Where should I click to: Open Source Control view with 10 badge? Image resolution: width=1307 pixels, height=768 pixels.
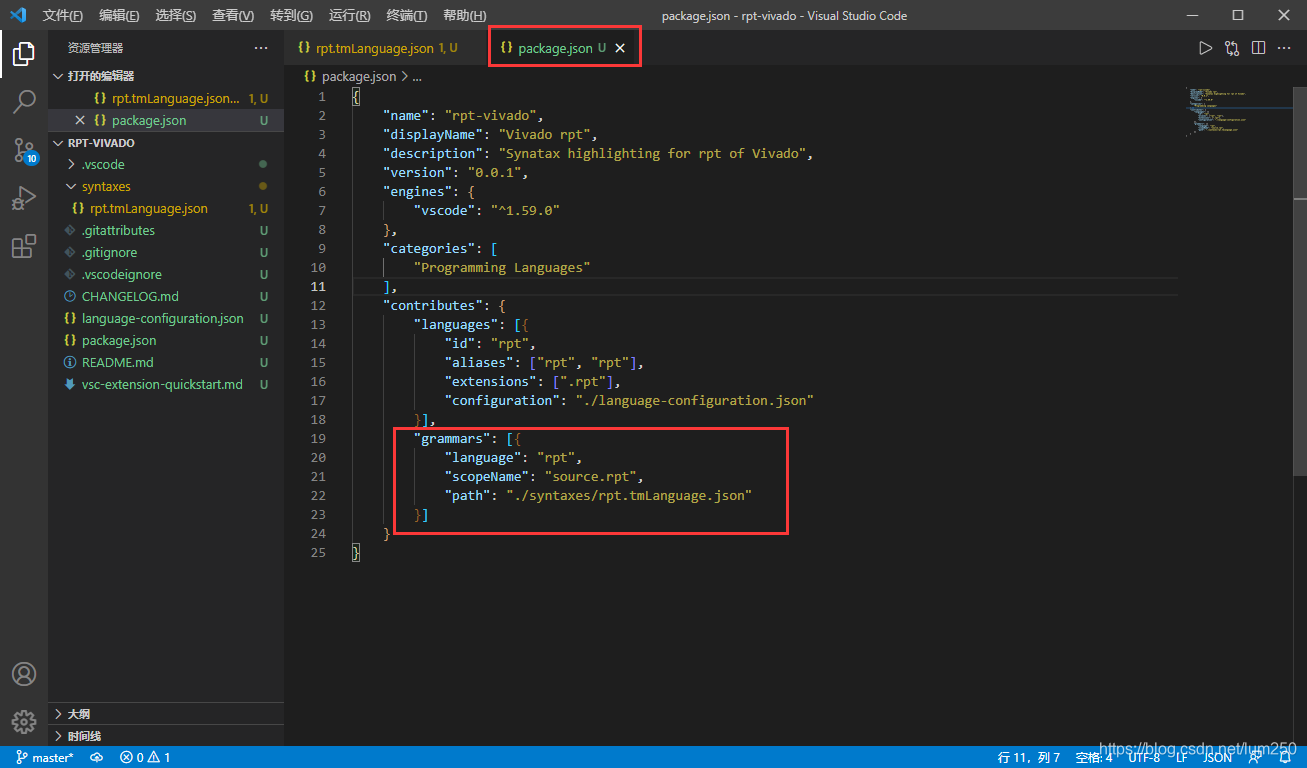click(x=24, y=150)
